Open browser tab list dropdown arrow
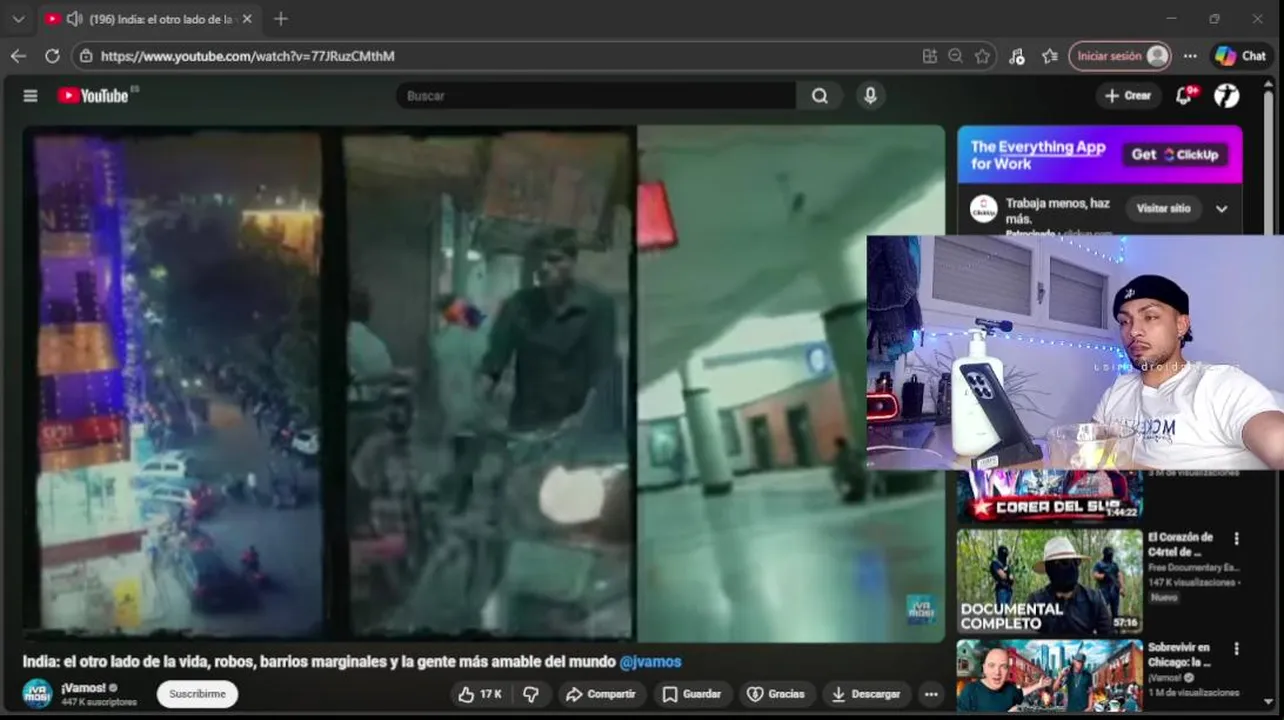 (18, 19)
